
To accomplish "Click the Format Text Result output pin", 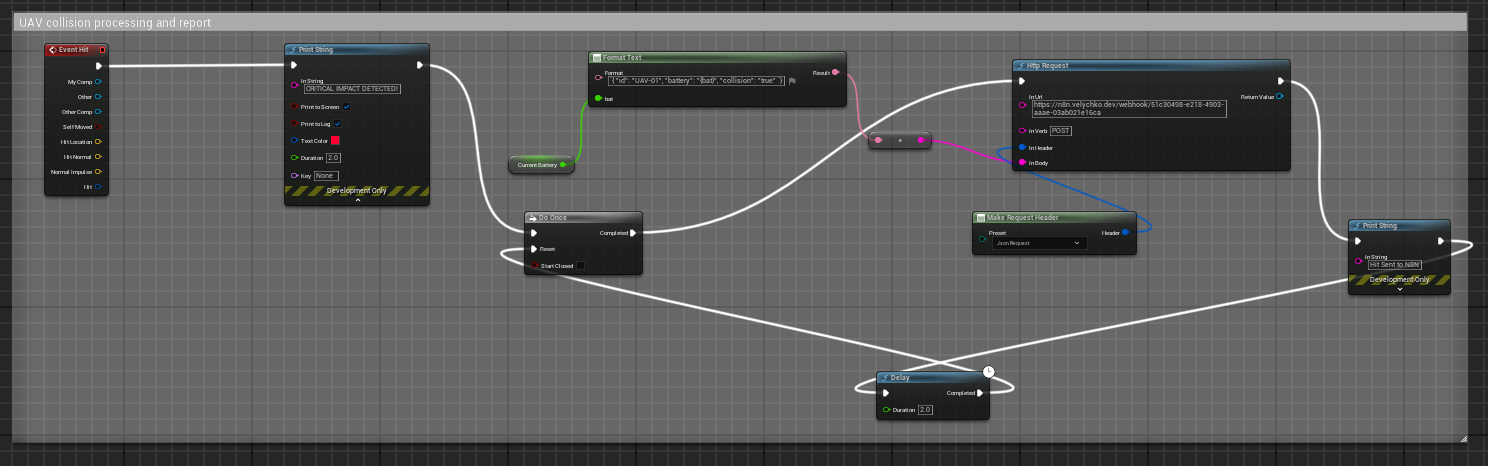I will [x=835, y=72].
